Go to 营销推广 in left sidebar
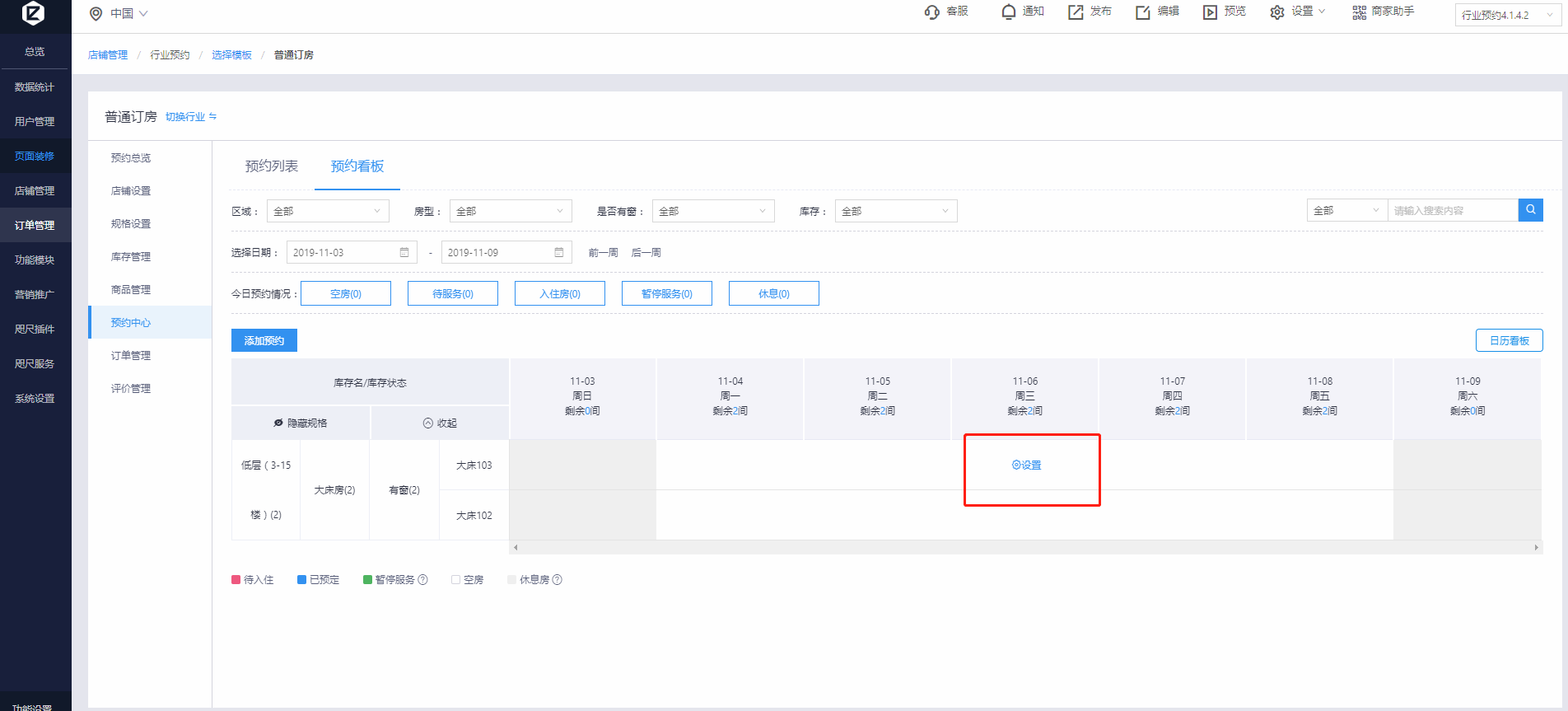Screen dimensions: 1568x711 click(x=35, y=294)
